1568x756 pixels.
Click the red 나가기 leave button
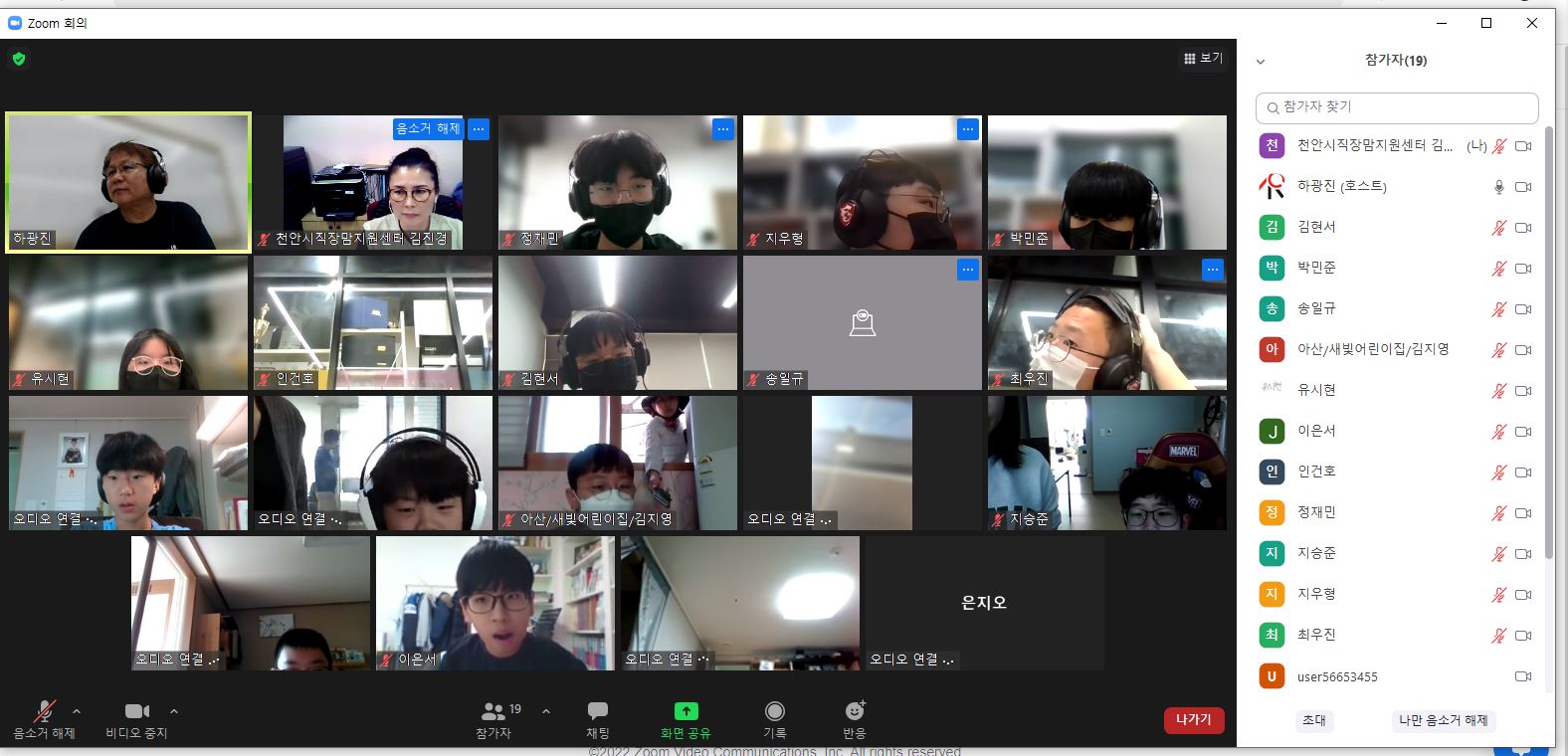pos(1193,720)
